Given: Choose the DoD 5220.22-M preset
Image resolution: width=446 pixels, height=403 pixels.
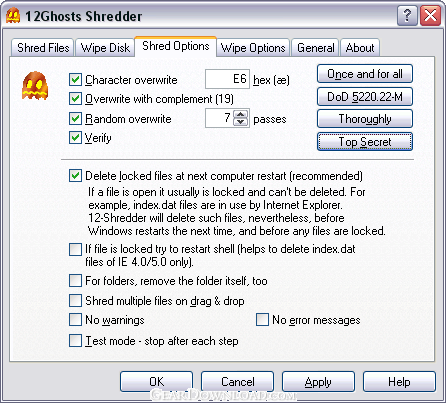Looking at the screenshot, I should pyautogui.click(x=365, y=97).
